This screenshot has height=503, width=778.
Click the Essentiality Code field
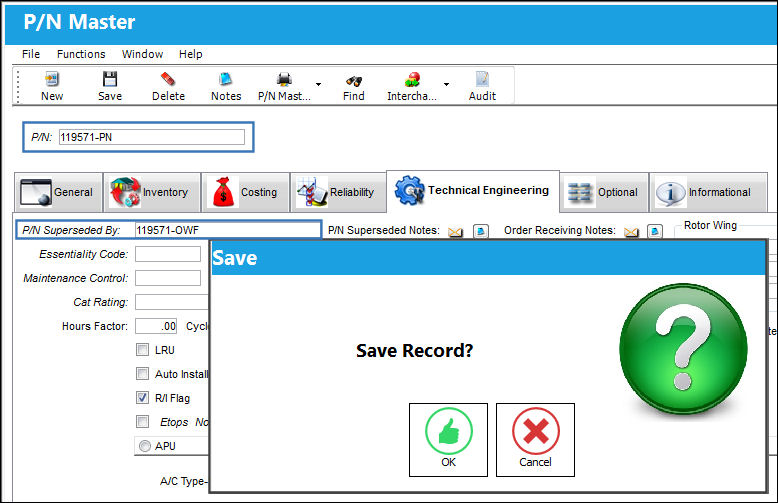pos(168,254)
